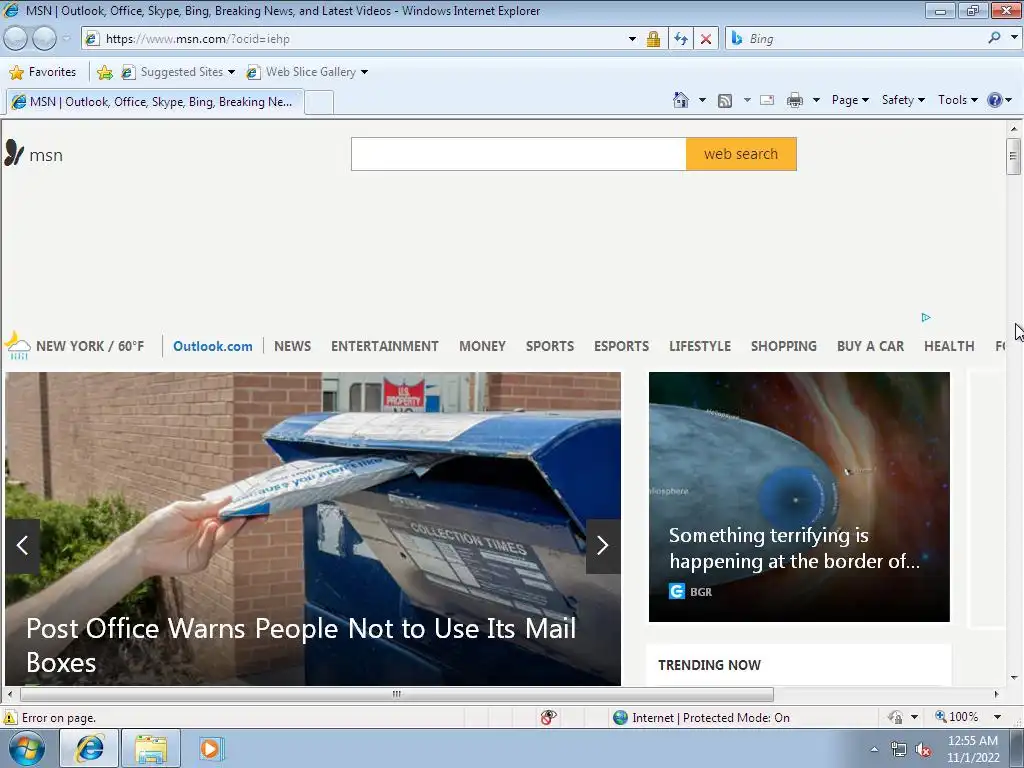Click the New York weather icon
This screenshot has height=768, width=1024.
point(18,345)
